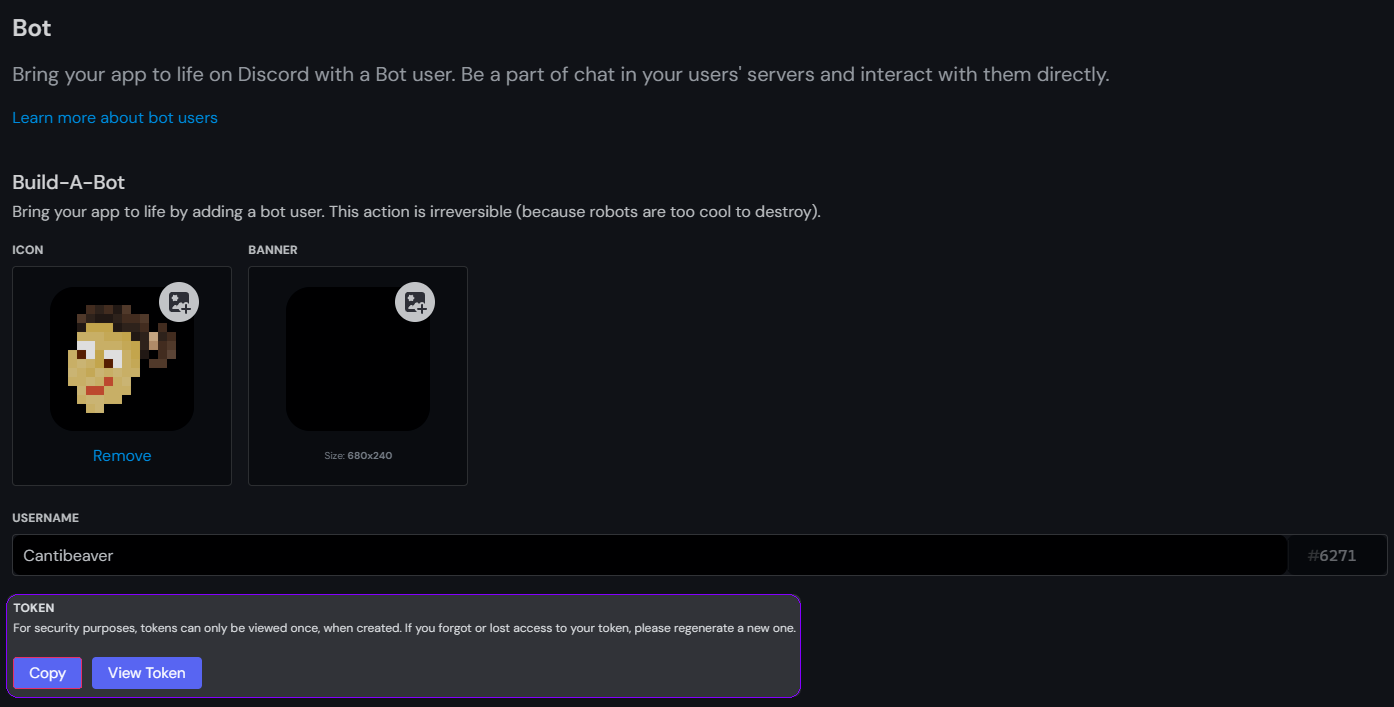Viewport: 1394px width, 707px height.
Task: Click the TOKEN section label
Action: coord(34,608)
